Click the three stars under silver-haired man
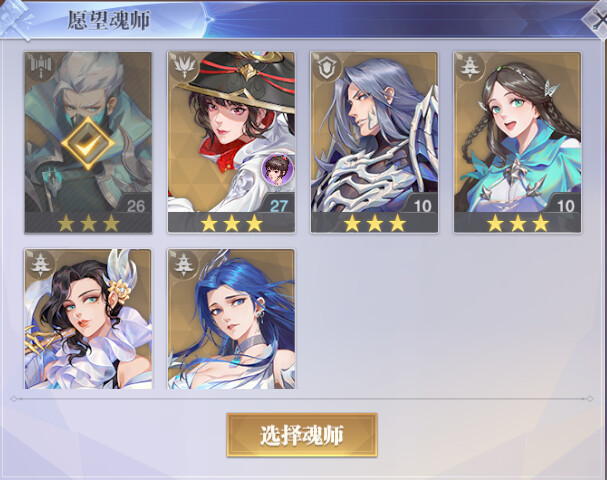The width and height of the screenshot is (607, 480). pyautogui.click(x=374, y=223)
